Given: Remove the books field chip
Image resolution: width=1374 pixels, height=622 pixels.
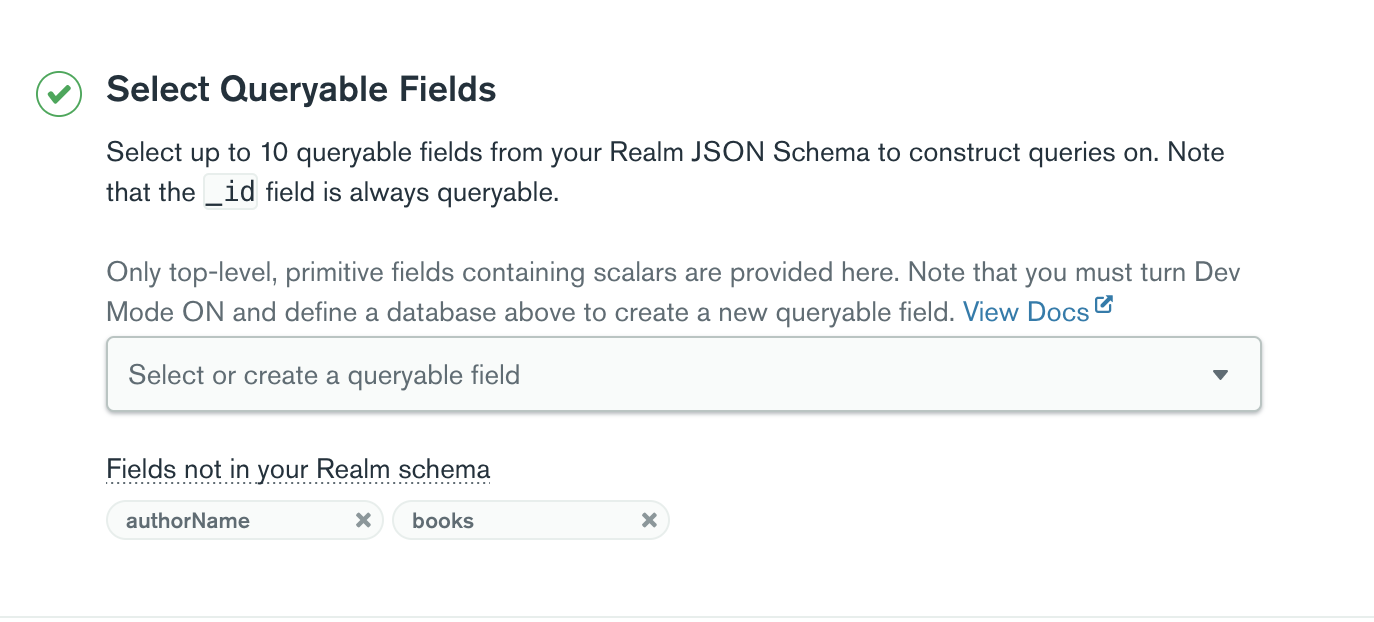Looking at the screenshot, I should pyautogui.click(x=649, y=520).
